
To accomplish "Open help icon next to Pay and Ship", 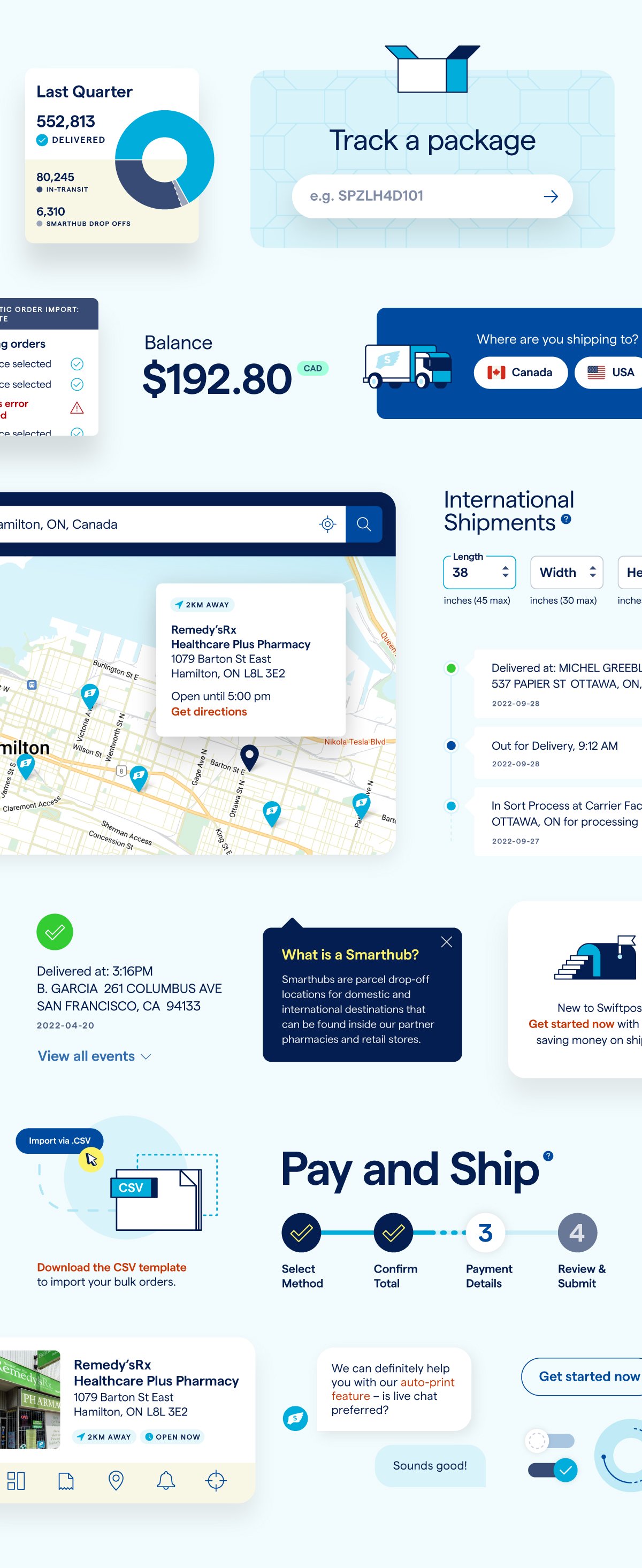I will coord(548,1156).
